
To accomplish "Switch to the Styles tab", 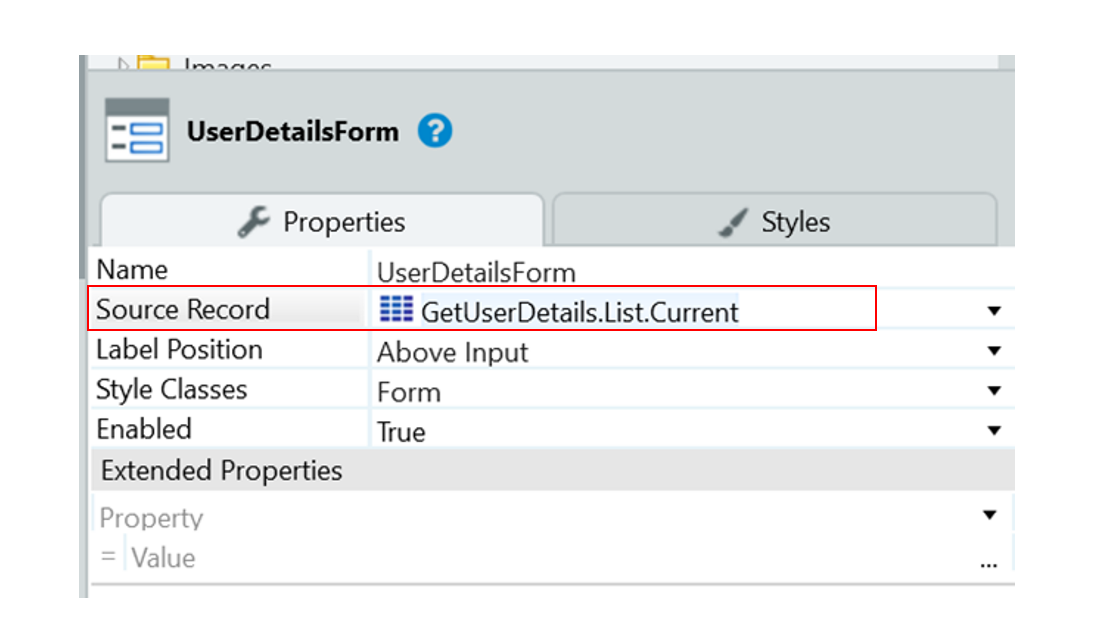I will tap(794, 221).
